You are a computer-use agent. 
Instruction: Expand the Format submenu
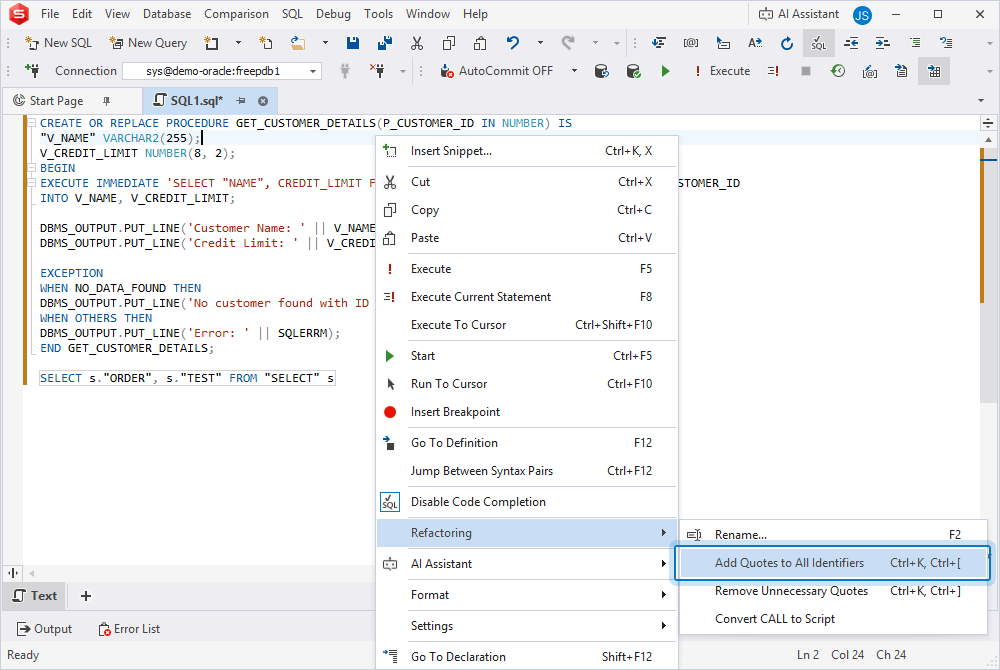point(527,595)
